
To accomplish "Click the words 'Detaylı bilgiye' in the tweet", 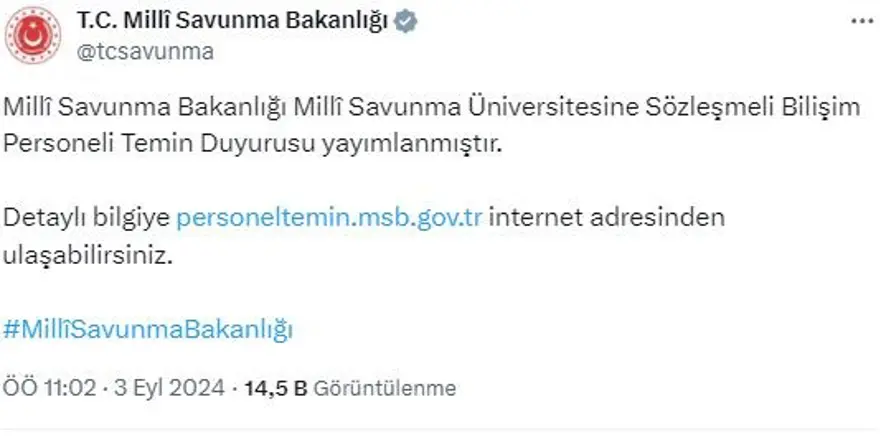I will pyautogui.click(x=86, y=218).
